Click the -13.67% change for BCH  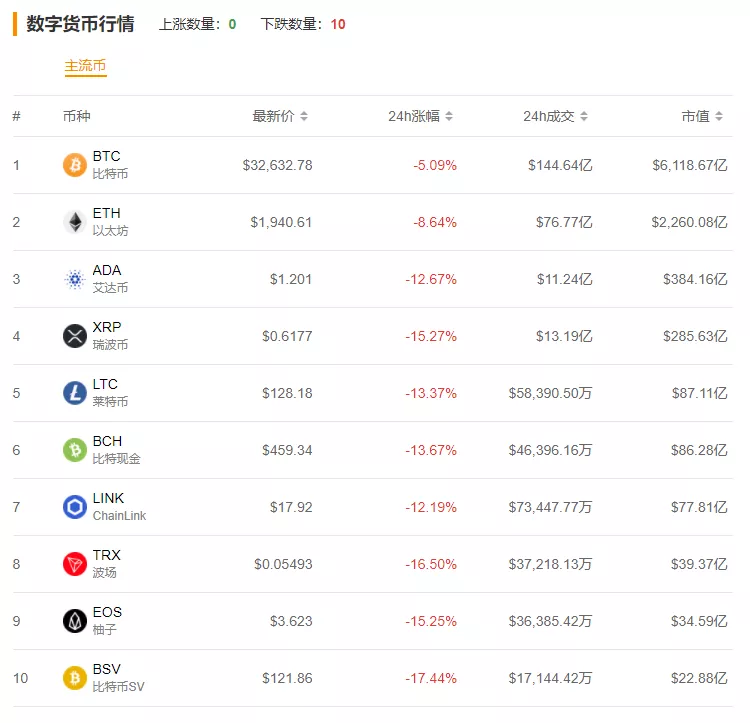tap(431, 450)
